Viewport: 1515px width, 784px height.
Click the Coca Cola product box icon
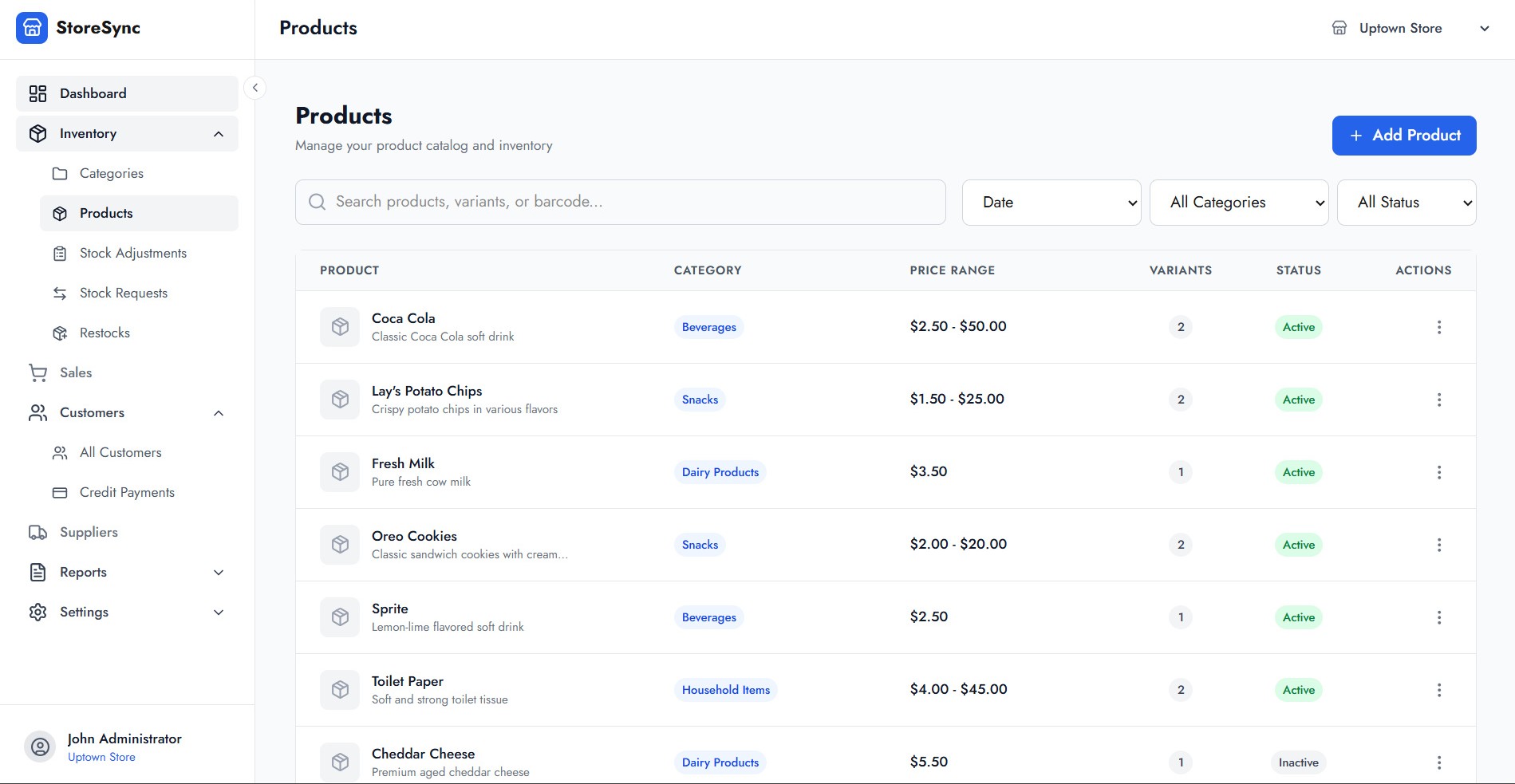[x=340, y=327]
